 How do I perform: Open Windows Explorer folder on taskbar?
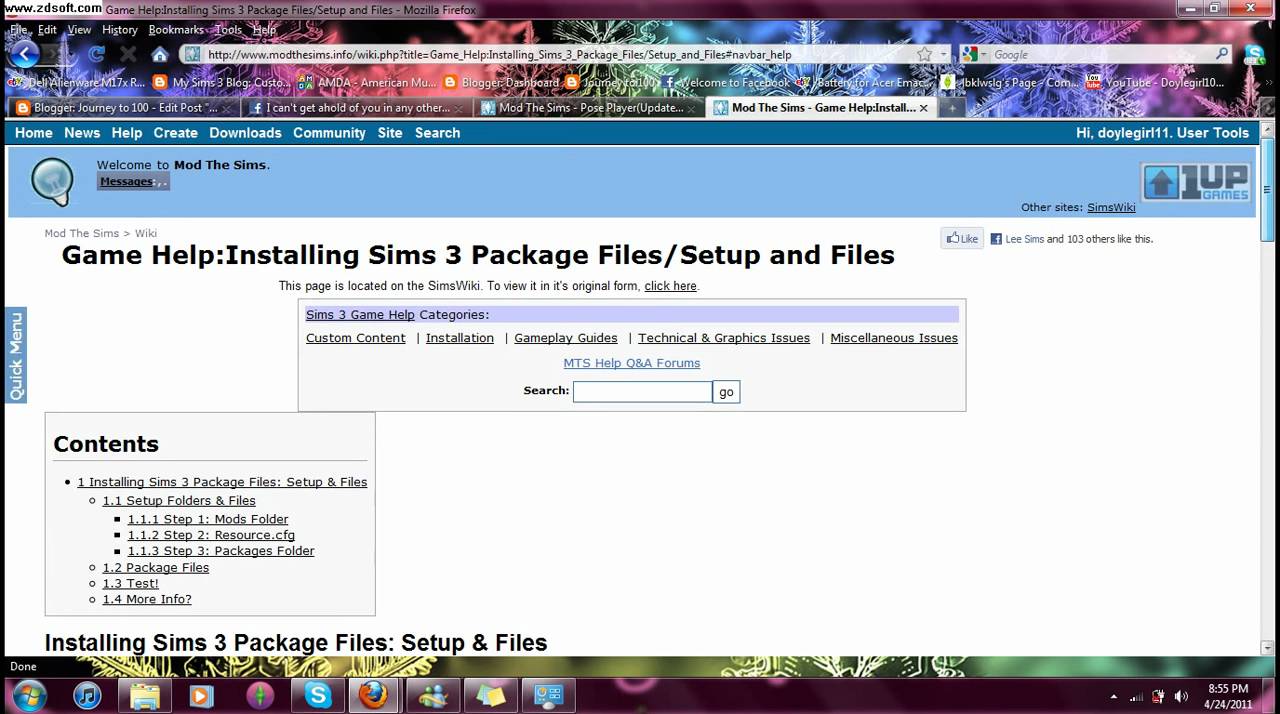pyautogui.click(x=145, y=695)
